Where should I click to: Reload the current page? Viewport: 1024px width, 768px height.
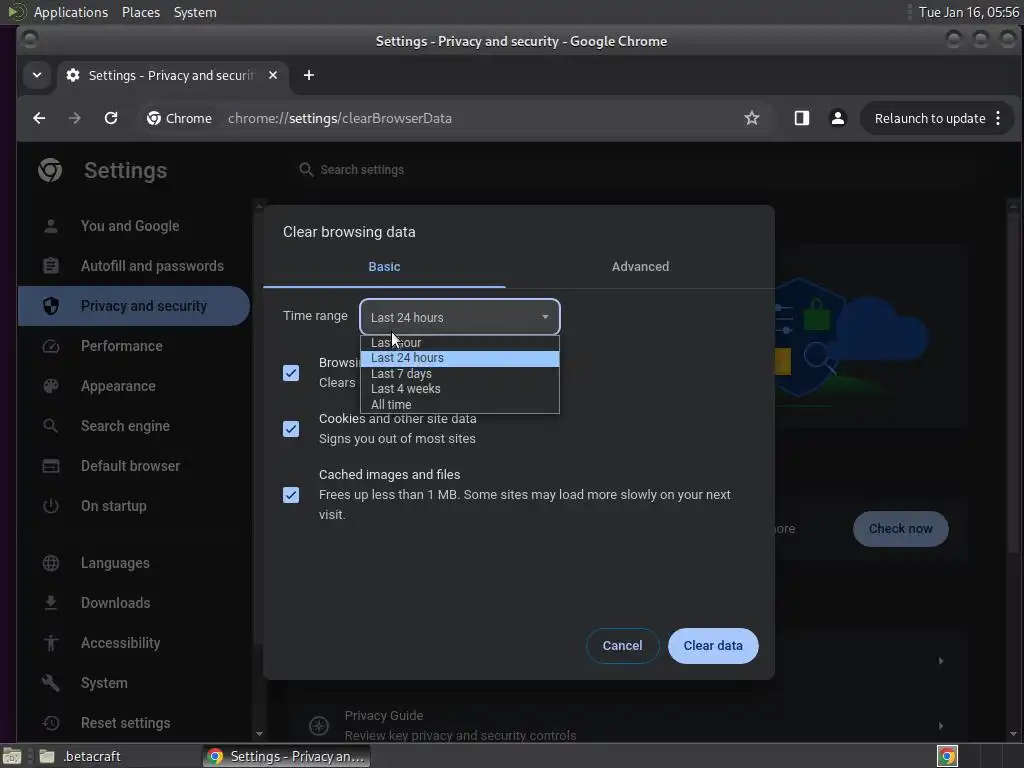click(111, 118)
